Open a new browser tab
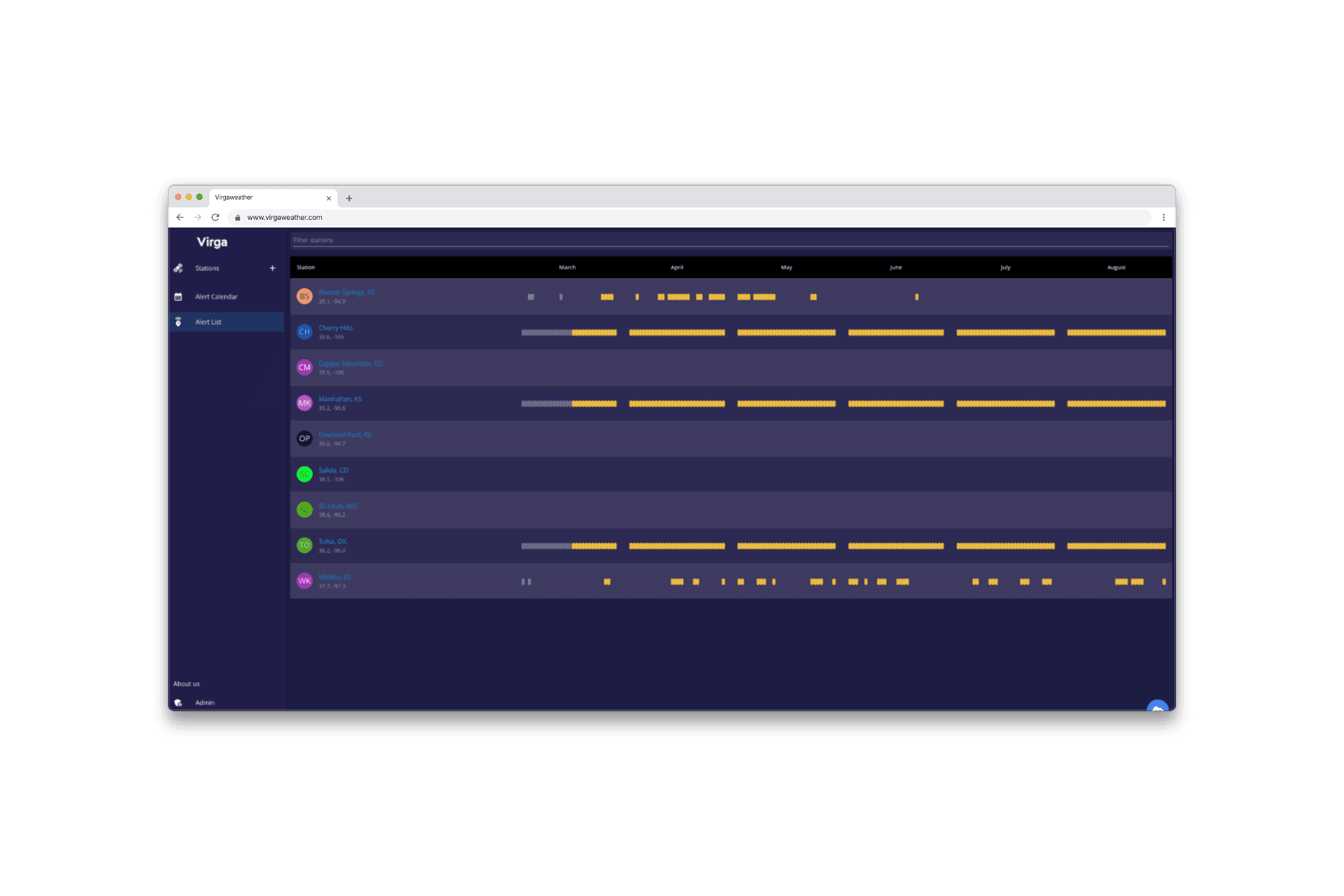The width and height of the screenshot is (1344, 896). click(x=349, y=198)
